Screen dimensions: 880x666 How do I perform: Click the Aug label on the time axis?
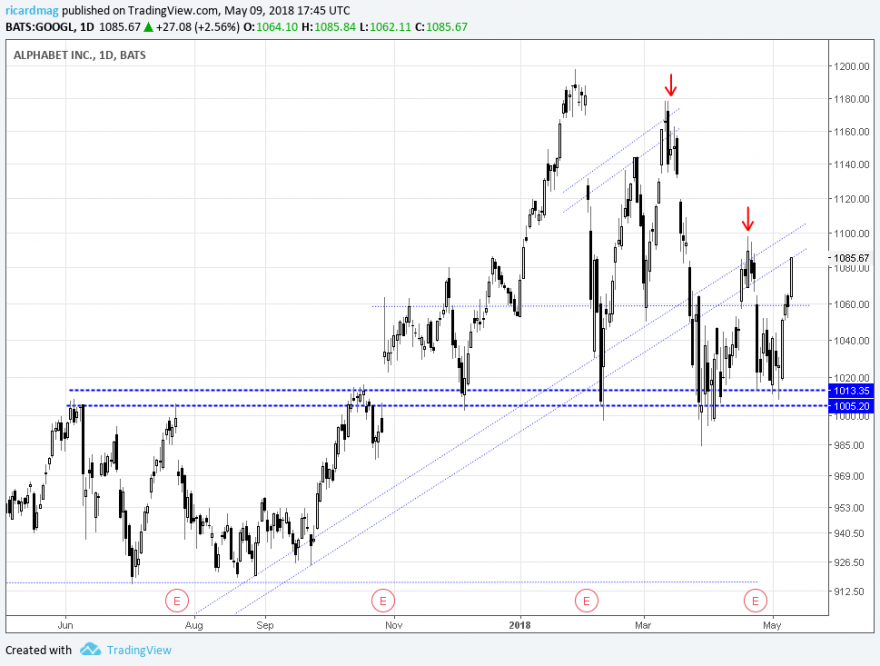[194, 625]
